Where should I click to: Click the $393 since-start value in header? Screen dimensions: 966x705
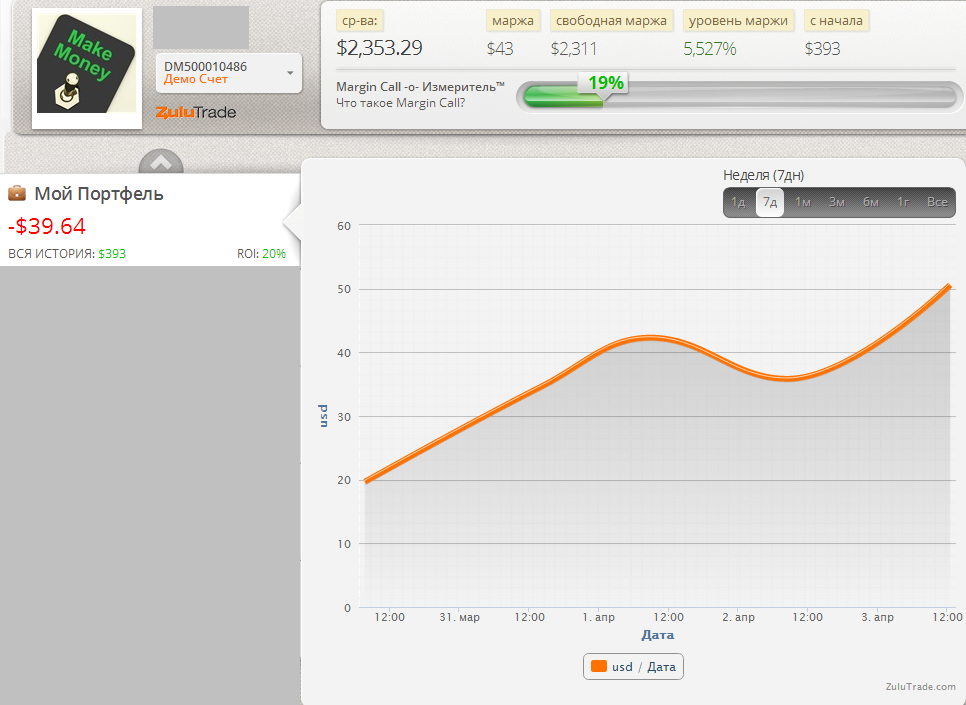tap(822, 49)
